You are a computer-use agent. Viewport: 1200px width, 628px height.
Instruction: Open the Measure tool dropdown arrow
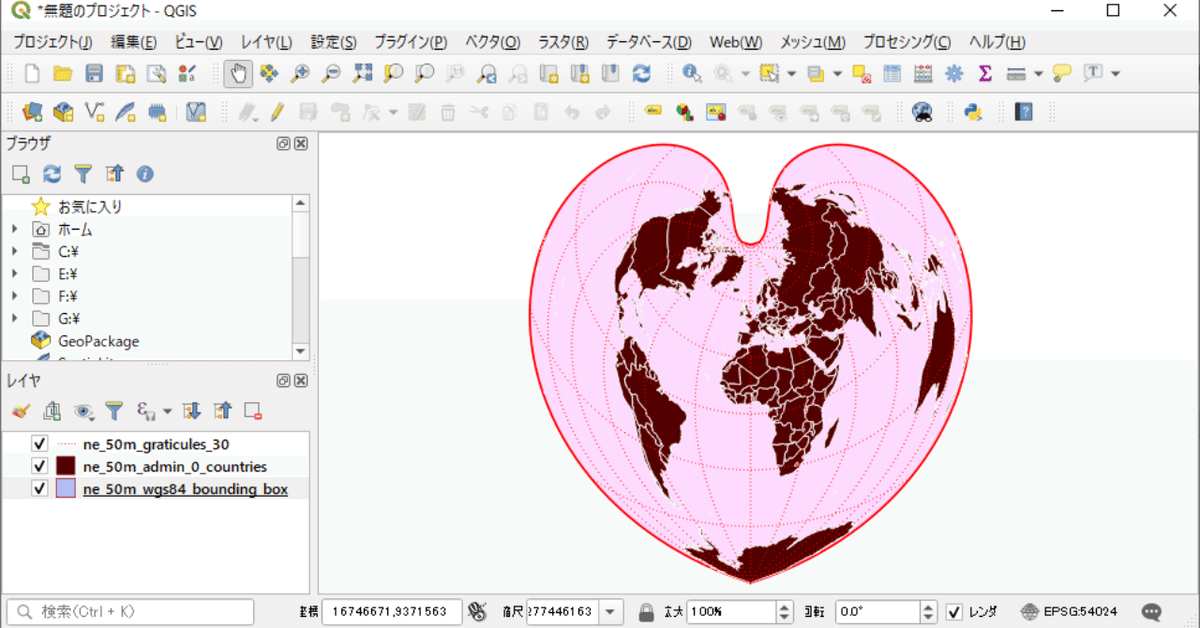tap(1039, 74)
